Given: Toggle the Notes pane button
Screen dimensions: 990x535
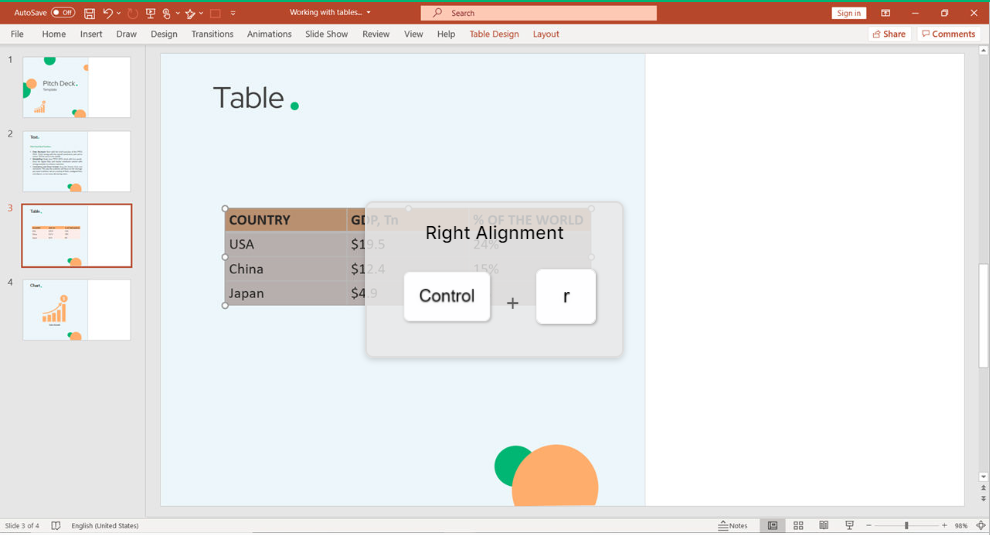Looking at the screenshot, I should coord(732,526).
